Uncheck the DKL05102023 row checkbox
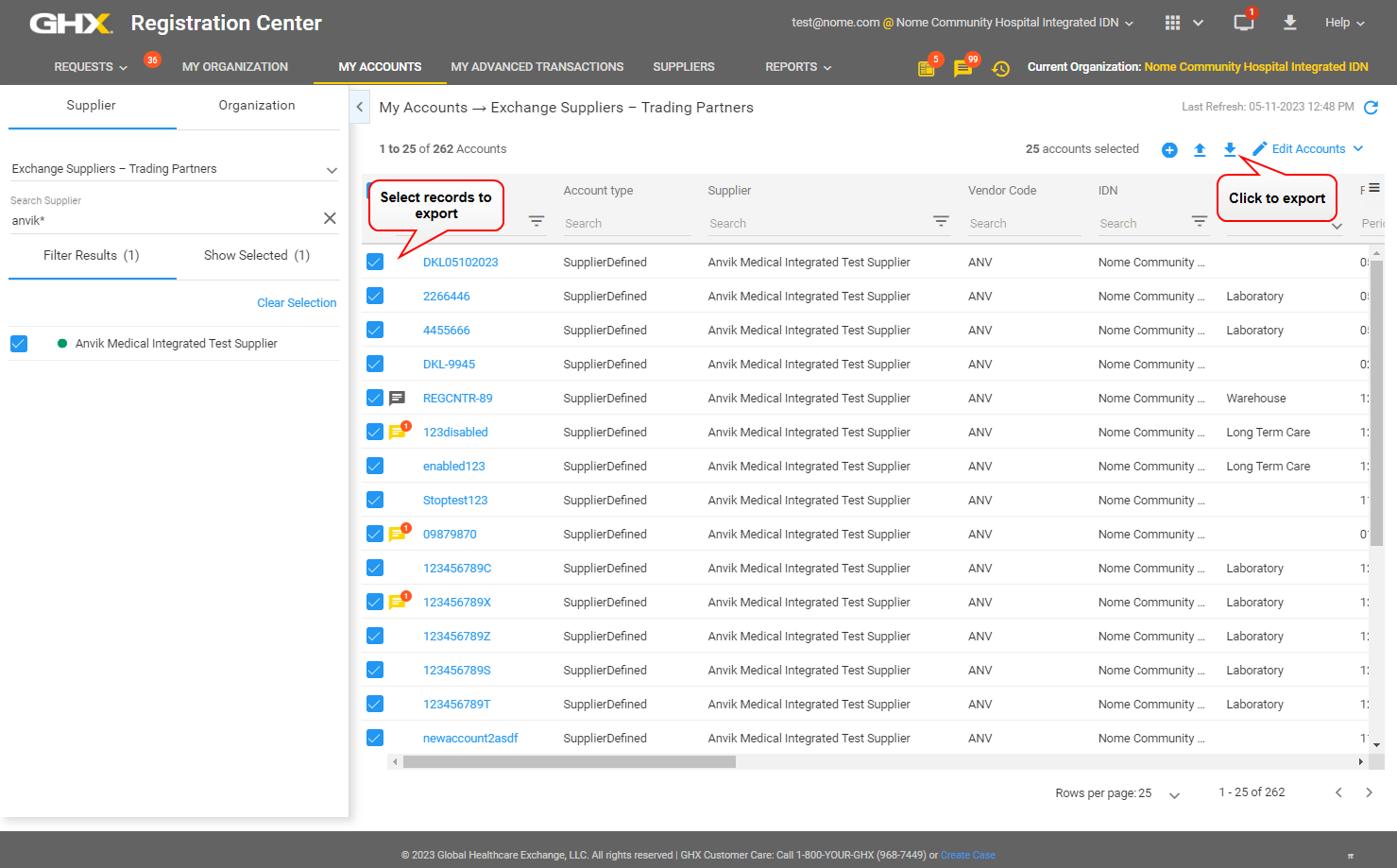Viewport: 1397px width, 868px height. pos(375,263)
